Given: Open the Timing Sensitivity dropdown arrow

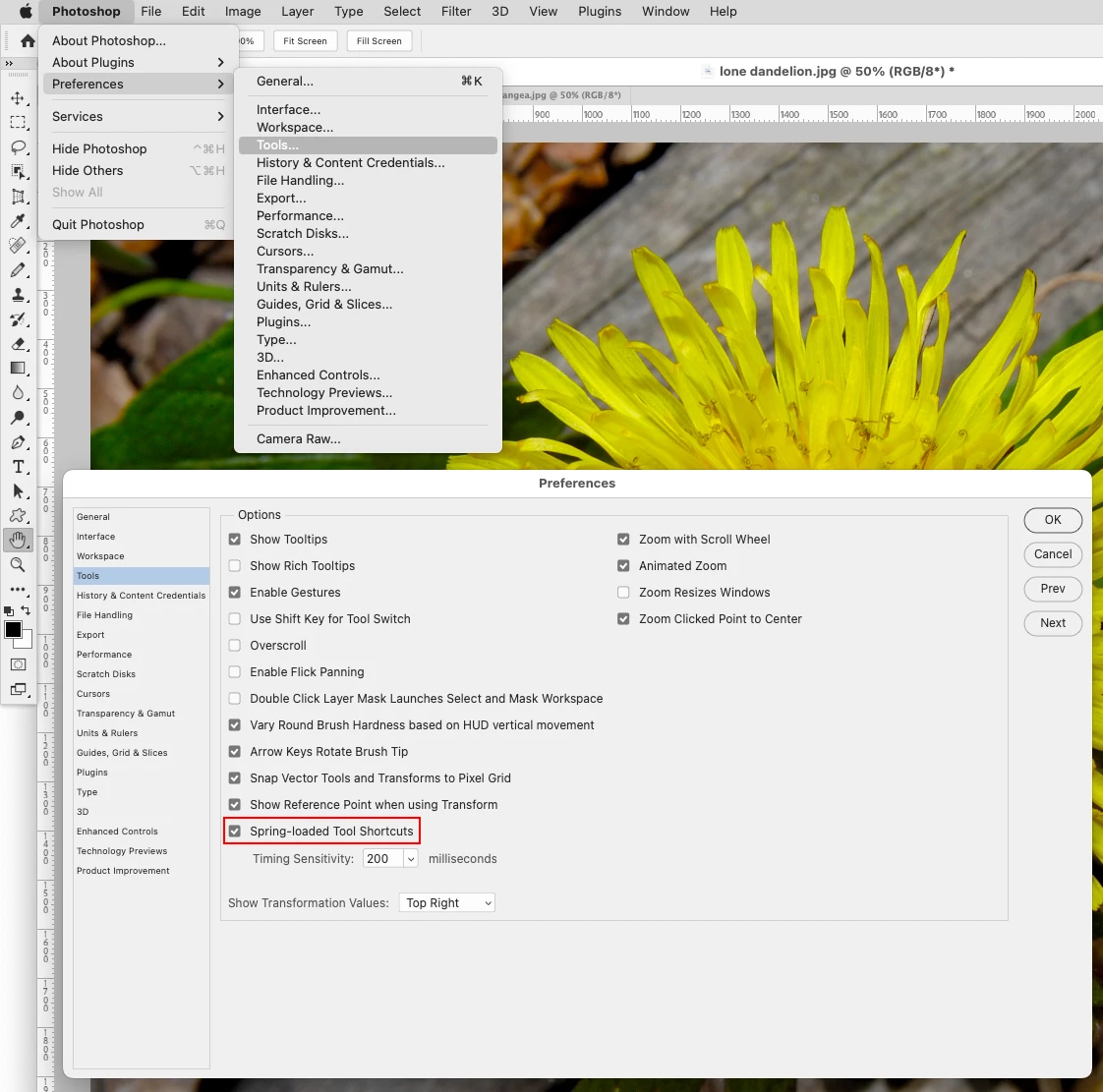Looking at the screenshot, I should coord(411,858).
